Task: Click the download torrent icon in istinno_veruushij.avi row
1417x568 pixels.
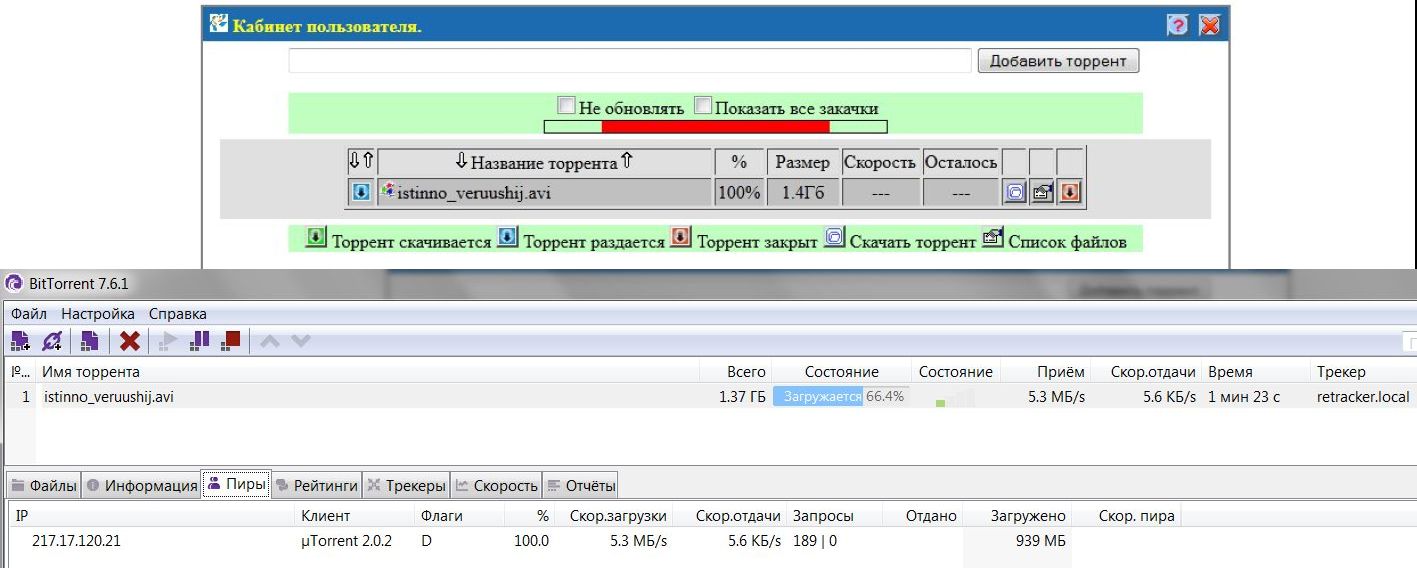Action: pos(1015,192)
